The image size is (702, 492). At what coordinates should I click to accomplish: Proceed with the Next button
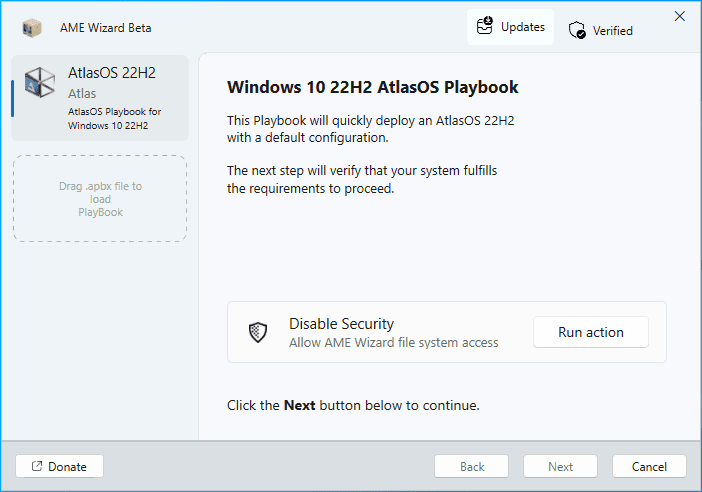tap(560, 466)
